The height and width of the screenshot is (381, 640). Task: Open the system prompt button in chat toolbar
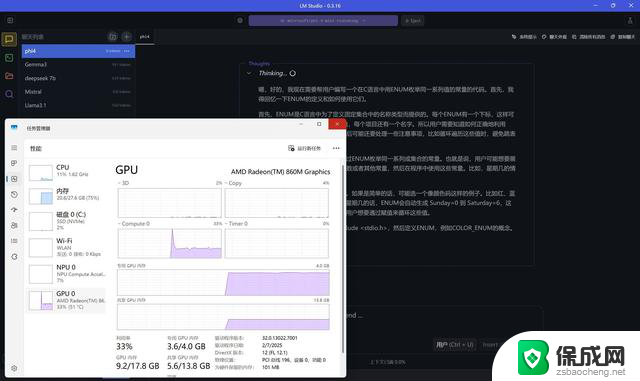tap(524, 37)
